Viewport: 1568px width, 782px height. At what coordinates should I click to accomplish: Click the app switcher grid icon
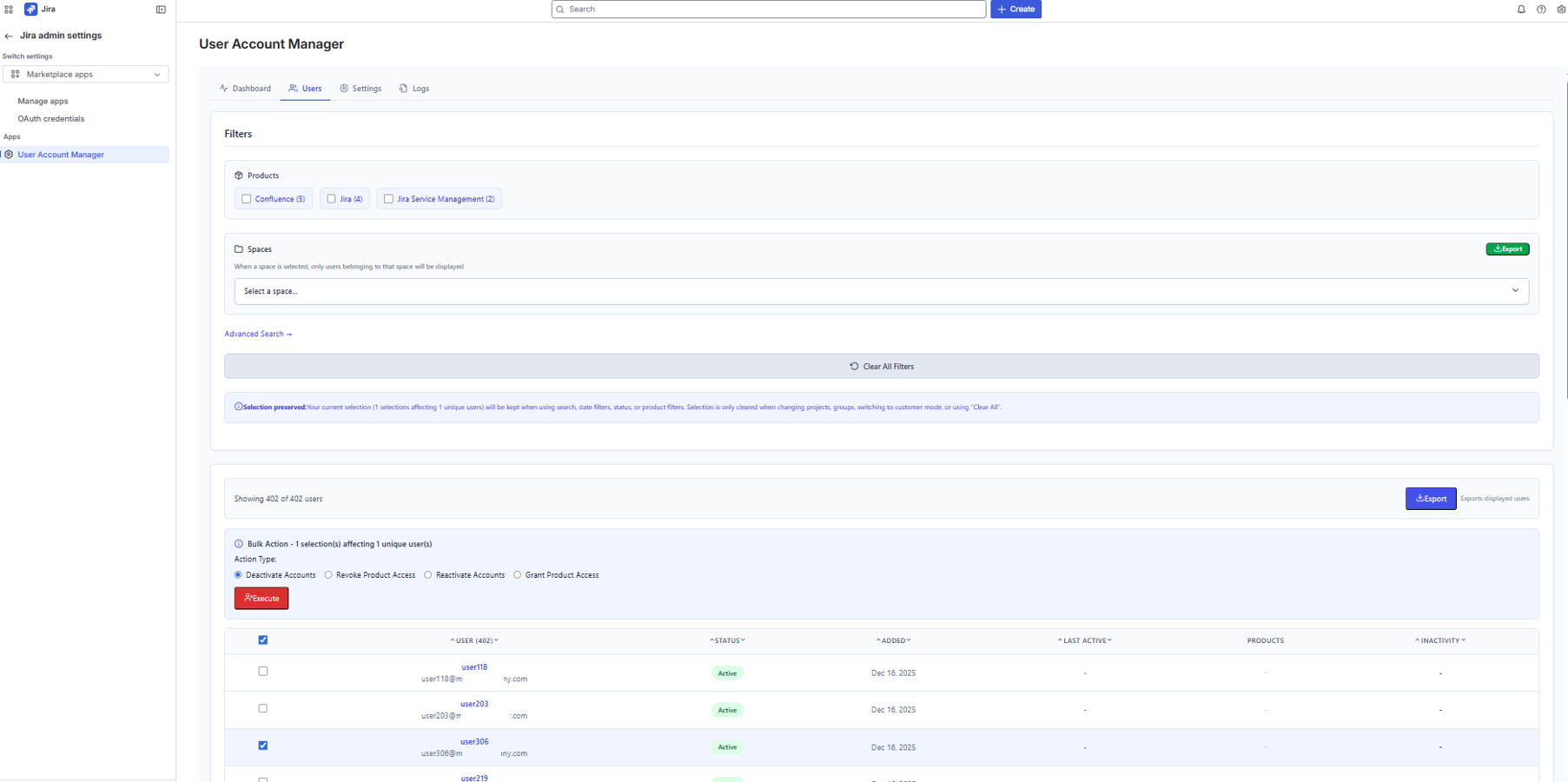[9, 9]
